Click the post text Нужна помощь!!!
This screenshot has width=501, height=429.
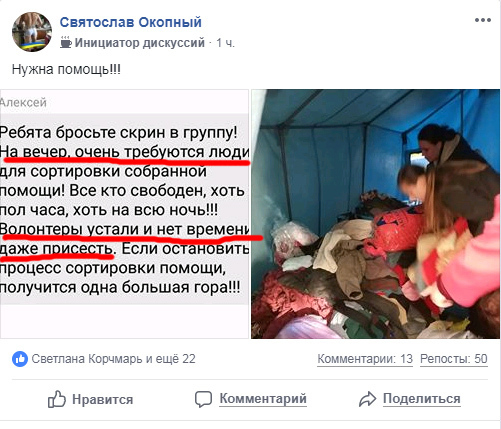(x=66, y=70)
